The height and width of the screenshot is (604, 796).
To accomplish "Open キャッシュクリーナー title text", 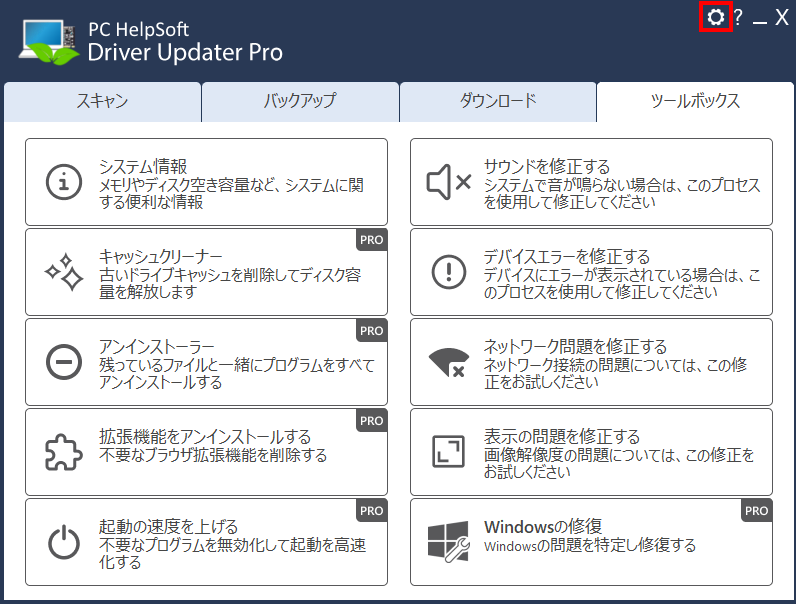I will [x=161, y=256].
